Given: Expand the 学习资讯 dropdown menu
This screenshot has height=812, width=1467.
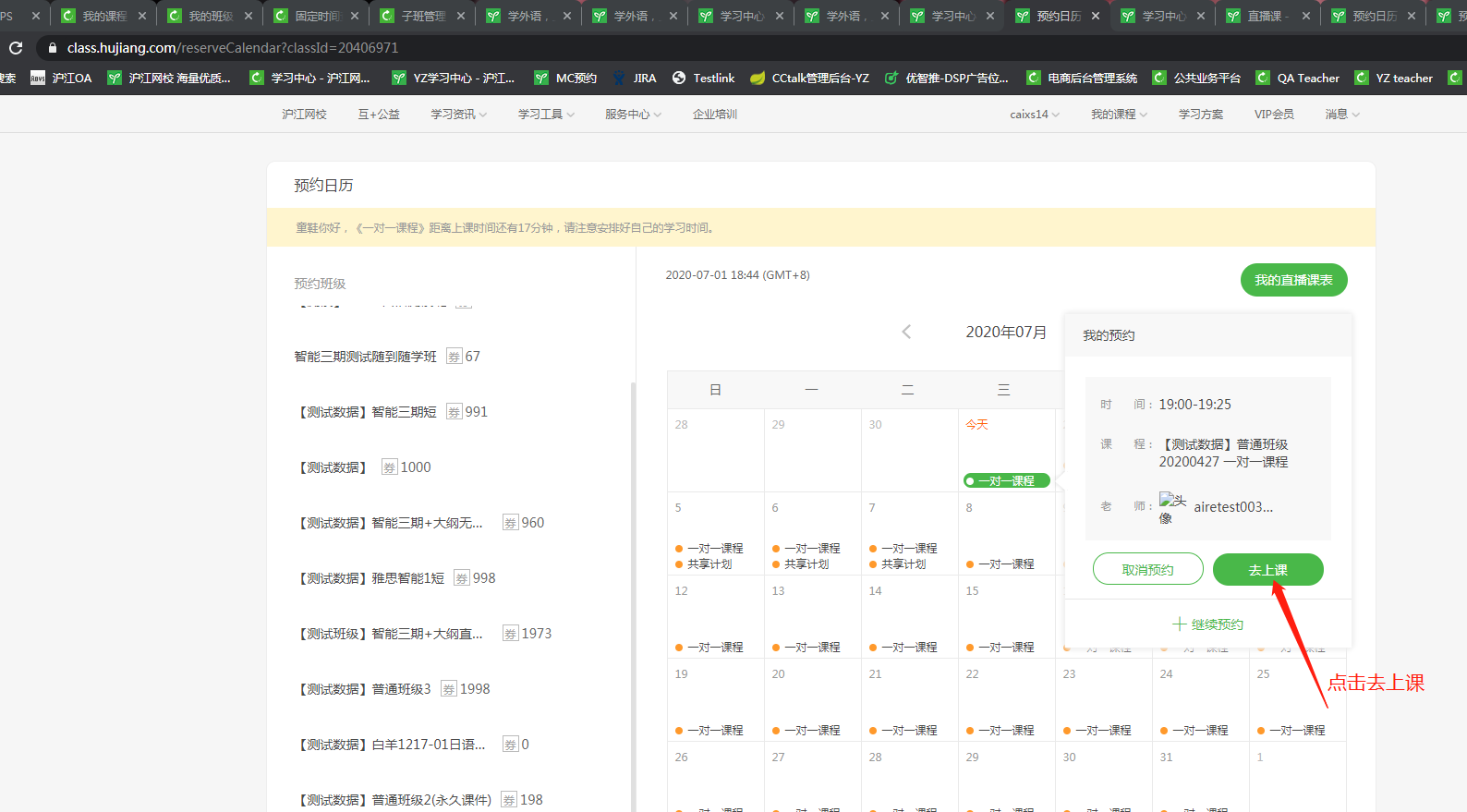Looking at the screenshot, I should coord(458,115).
